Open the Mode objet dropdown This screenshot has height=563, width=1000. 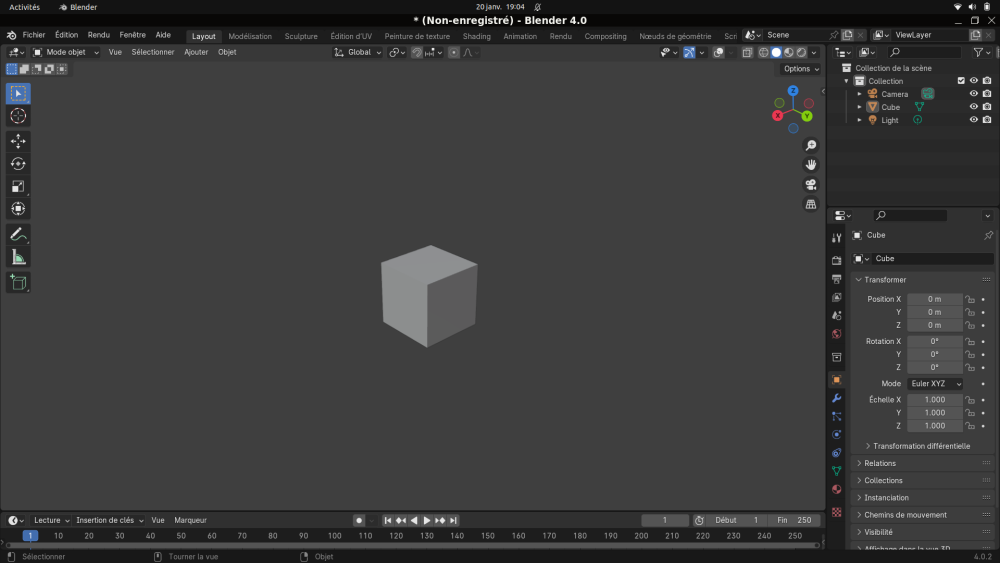[66, 52]
